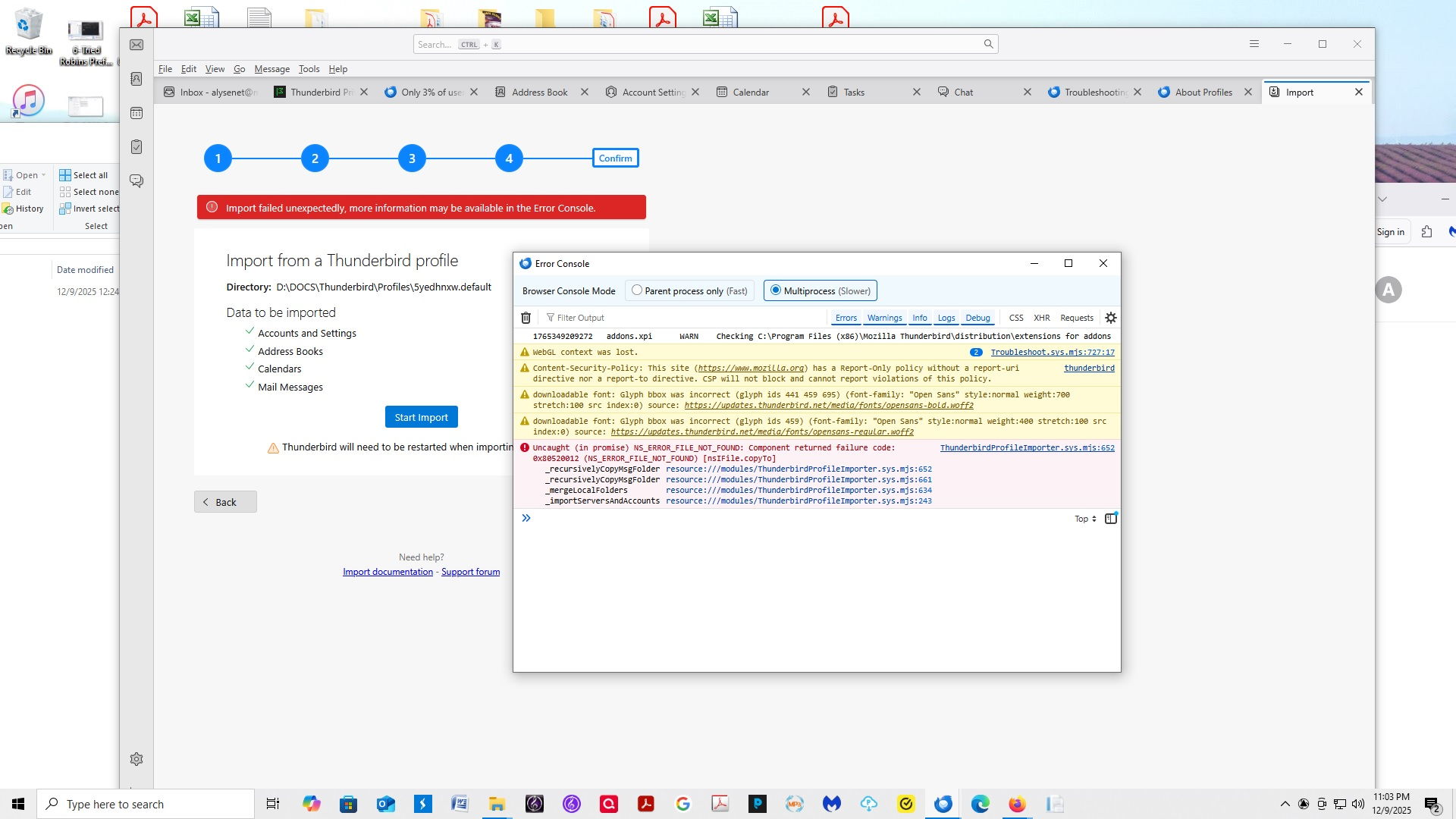The width and height of the screenshot is (1456, 819).
Task: Expand the console input chevron prompt
Action: tap(526, 518)
